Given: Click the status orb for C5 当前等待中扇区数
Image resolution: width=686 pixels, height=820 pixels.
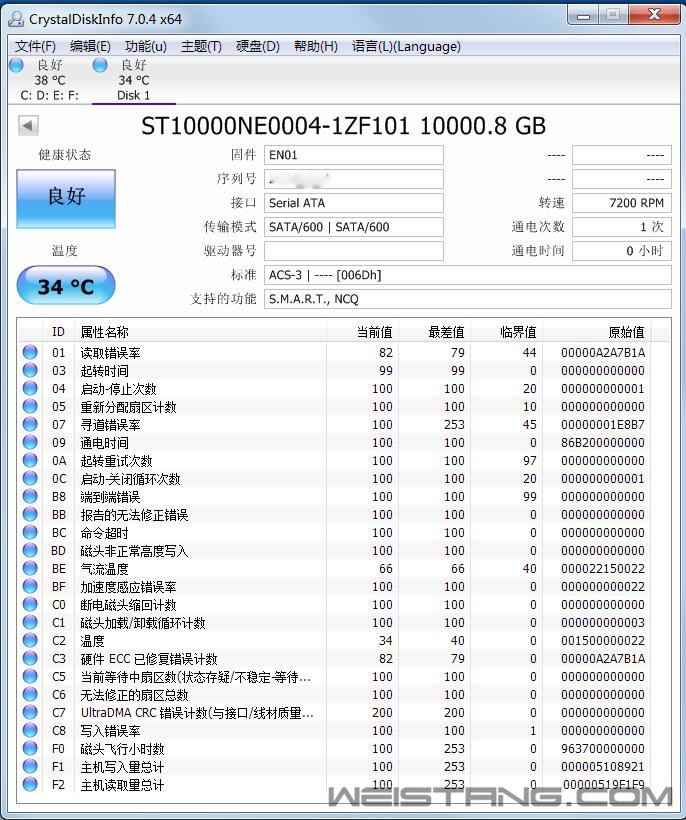Looking at the screenshot, I should (x=30, y=677).
